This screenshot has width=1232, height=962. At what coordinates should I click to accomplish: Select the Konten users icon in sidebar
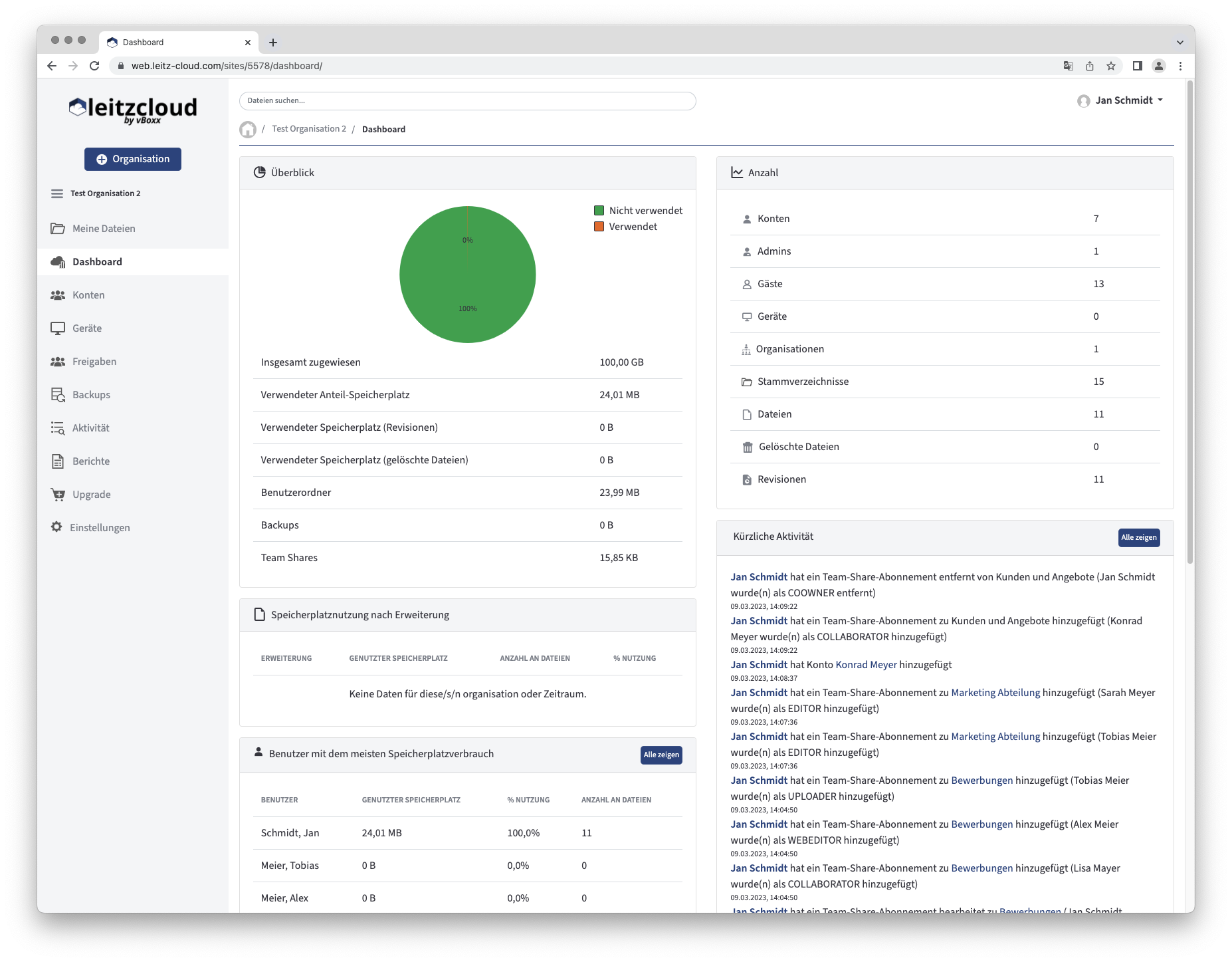(x=56, y=295)
